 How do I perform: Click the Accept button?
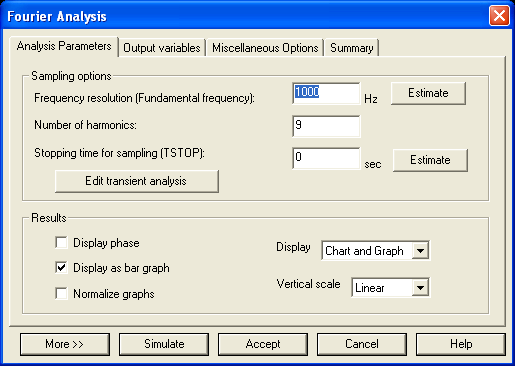(x=263, y=344)
